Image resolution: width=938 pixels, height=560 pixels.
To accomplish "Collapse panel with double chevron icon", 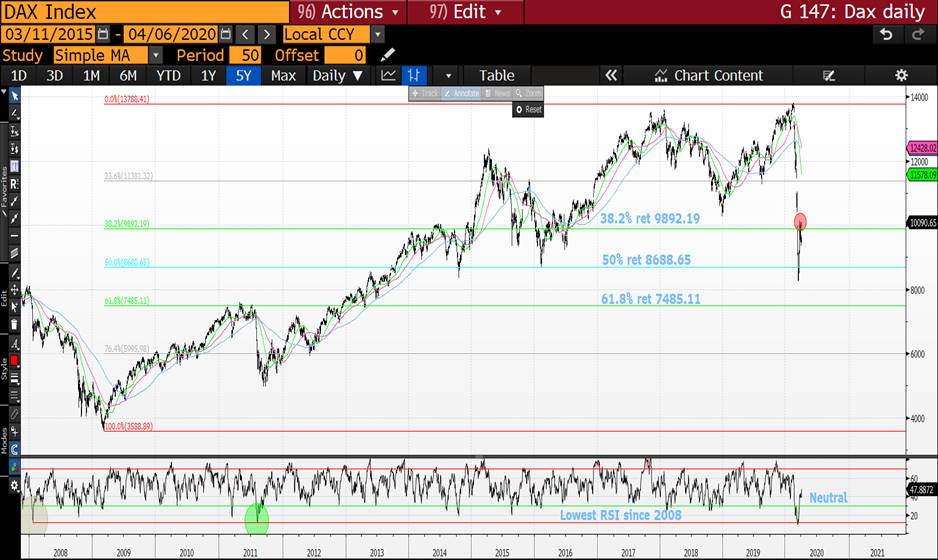I will click(611, 75).
